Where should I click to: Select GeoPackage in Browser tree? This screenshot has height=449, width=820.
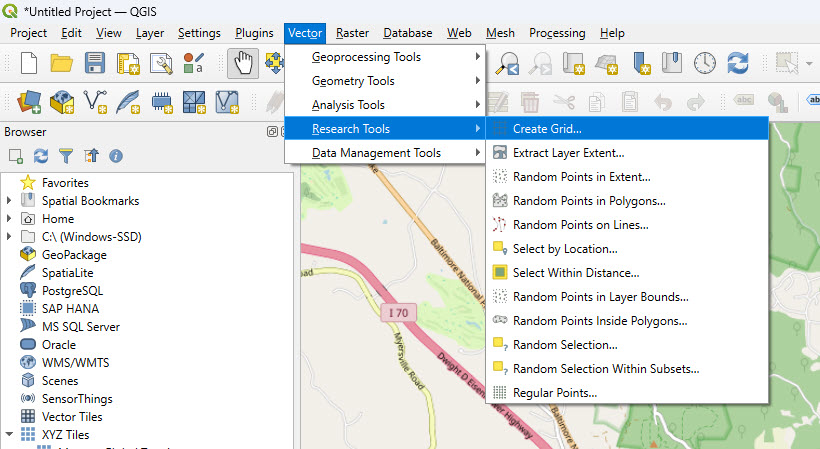click(x=74, y=255)
